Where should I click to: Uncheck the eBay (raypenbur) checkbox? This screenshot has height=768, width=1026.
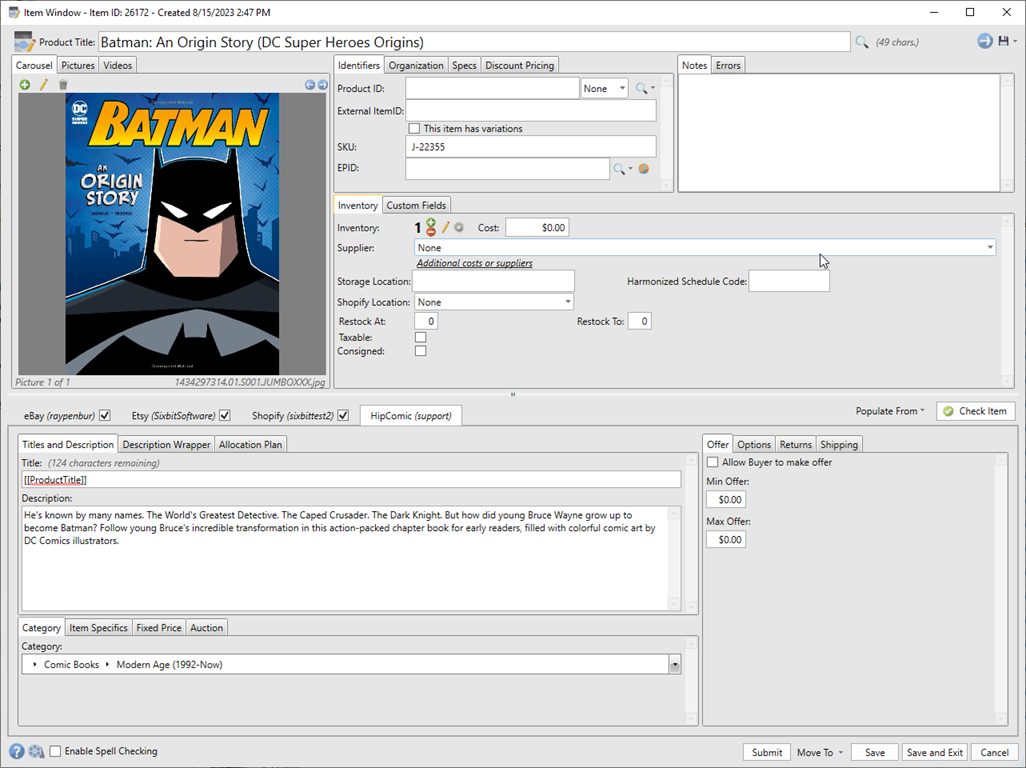[105, 415]
